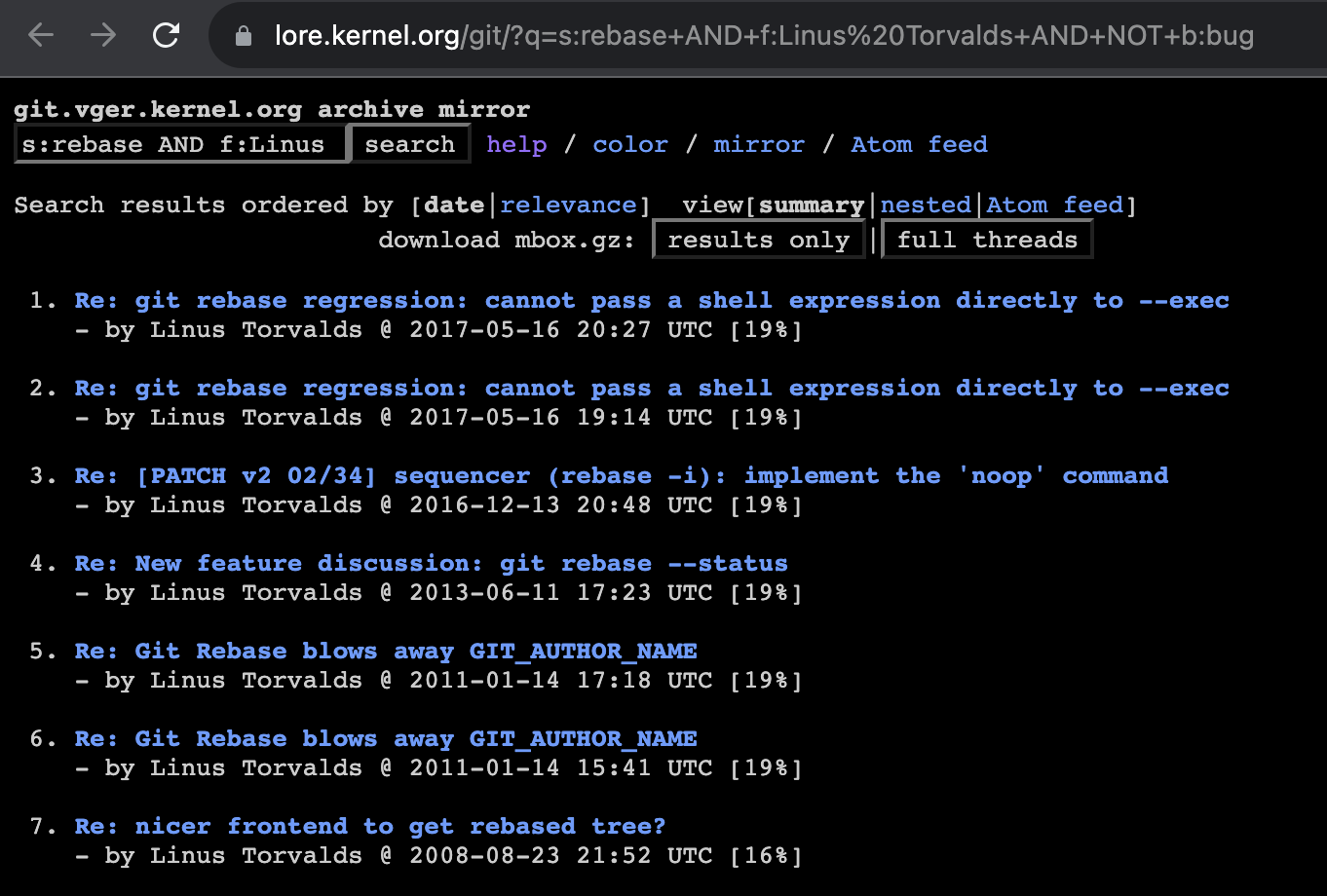This screenshot has width=1327, height=896.
Task: Open nicer frontend to get rebased tree
Action: (x=370, y=826)
